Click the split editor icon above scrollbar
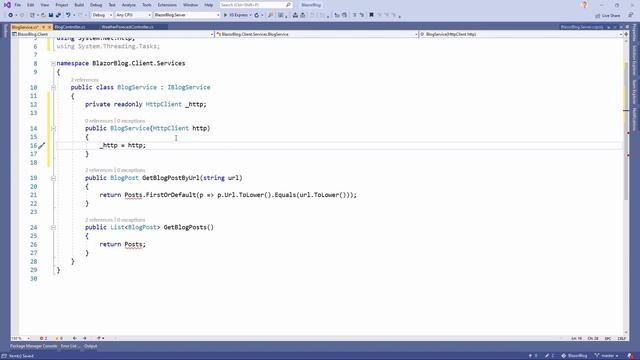The image size is (640, 360). [x=626, y=34]
